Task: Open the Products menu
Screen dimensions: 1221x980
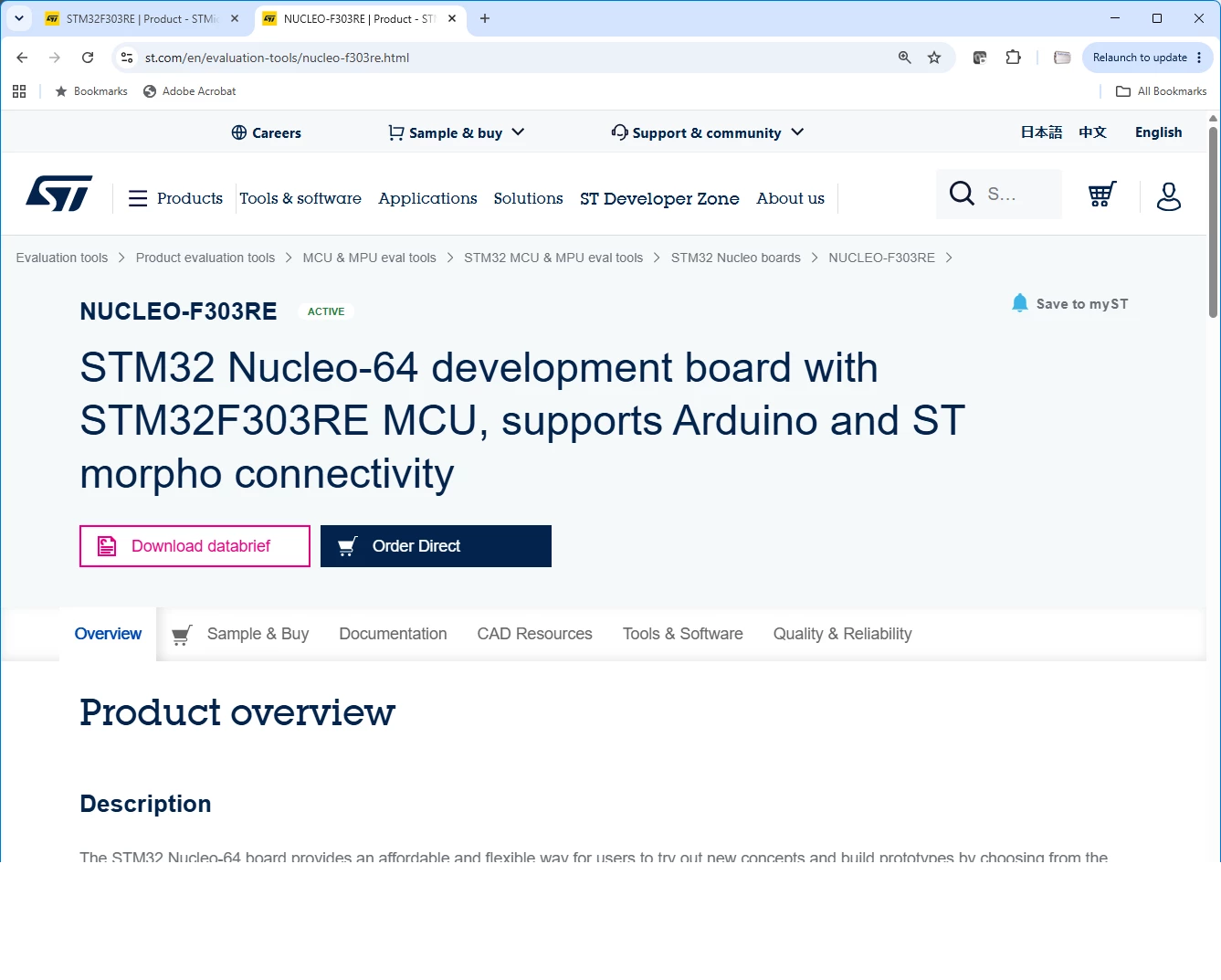Action: tap(189, 198)
